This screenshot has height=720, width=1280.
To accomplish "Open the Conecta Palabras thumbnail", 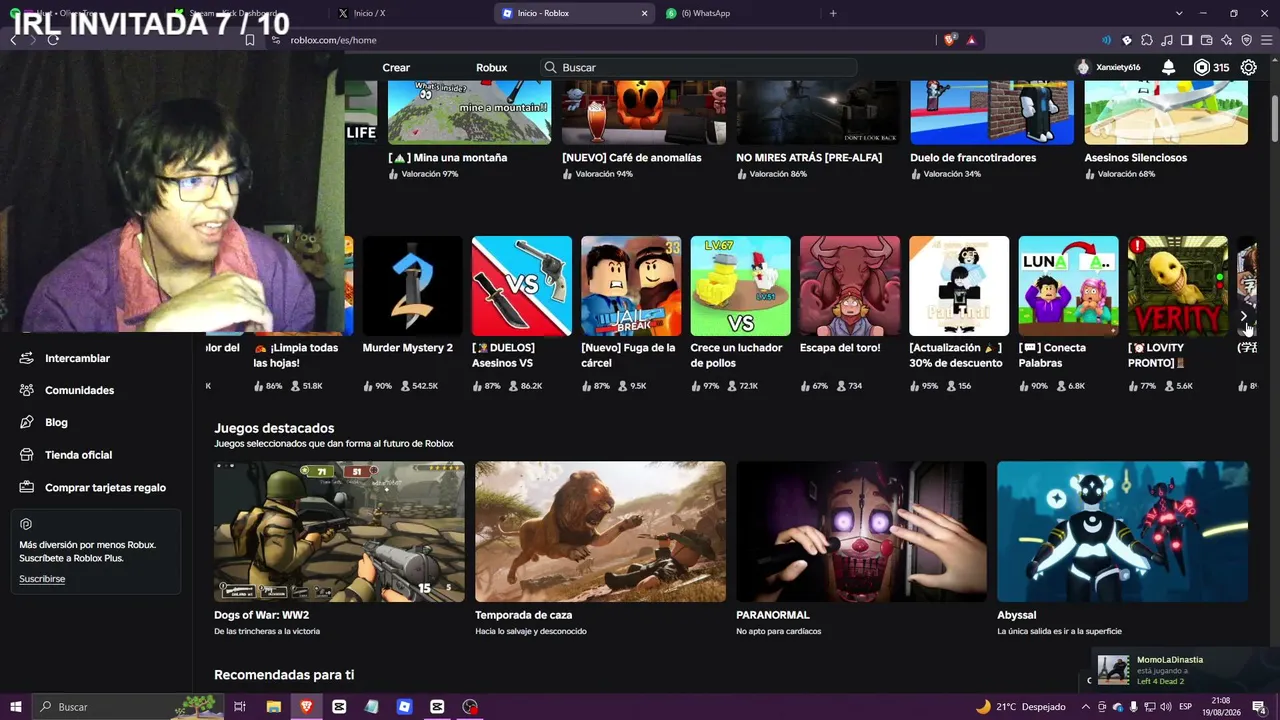I will [x=1068, y=286].
